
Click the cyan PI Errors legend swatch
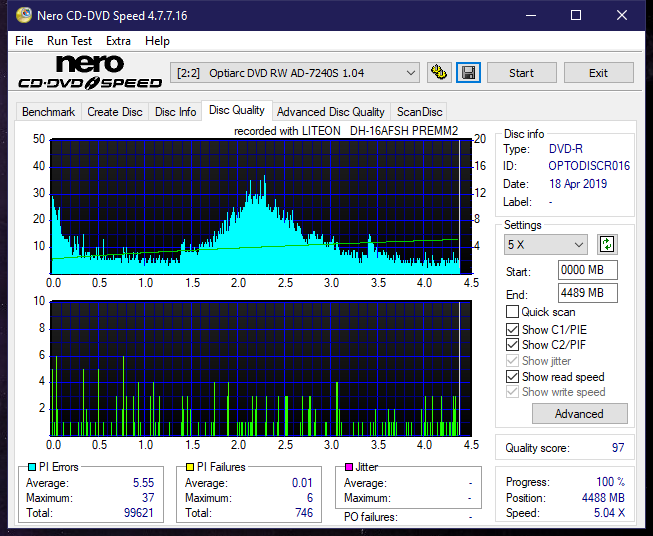pos(32,467)
